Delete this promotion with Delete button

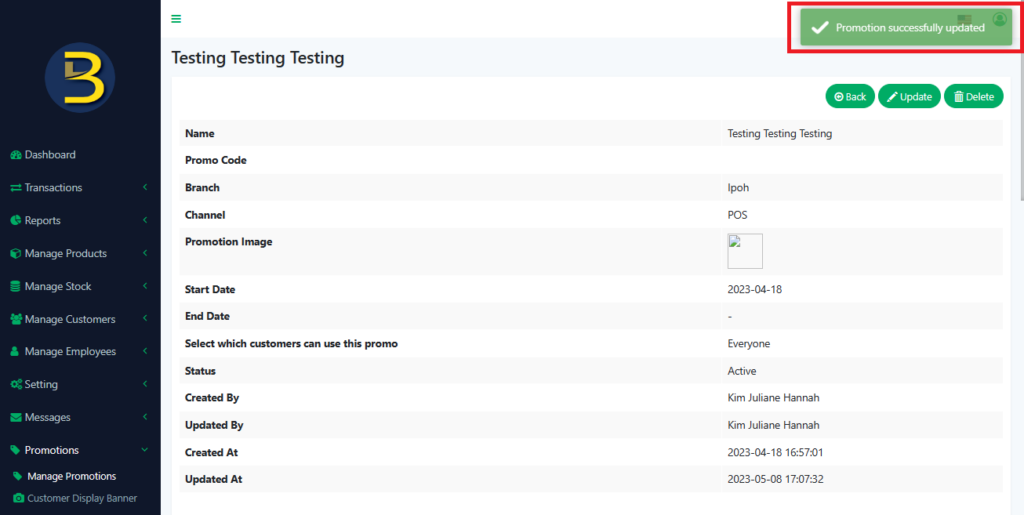click(x=973, y=97)
